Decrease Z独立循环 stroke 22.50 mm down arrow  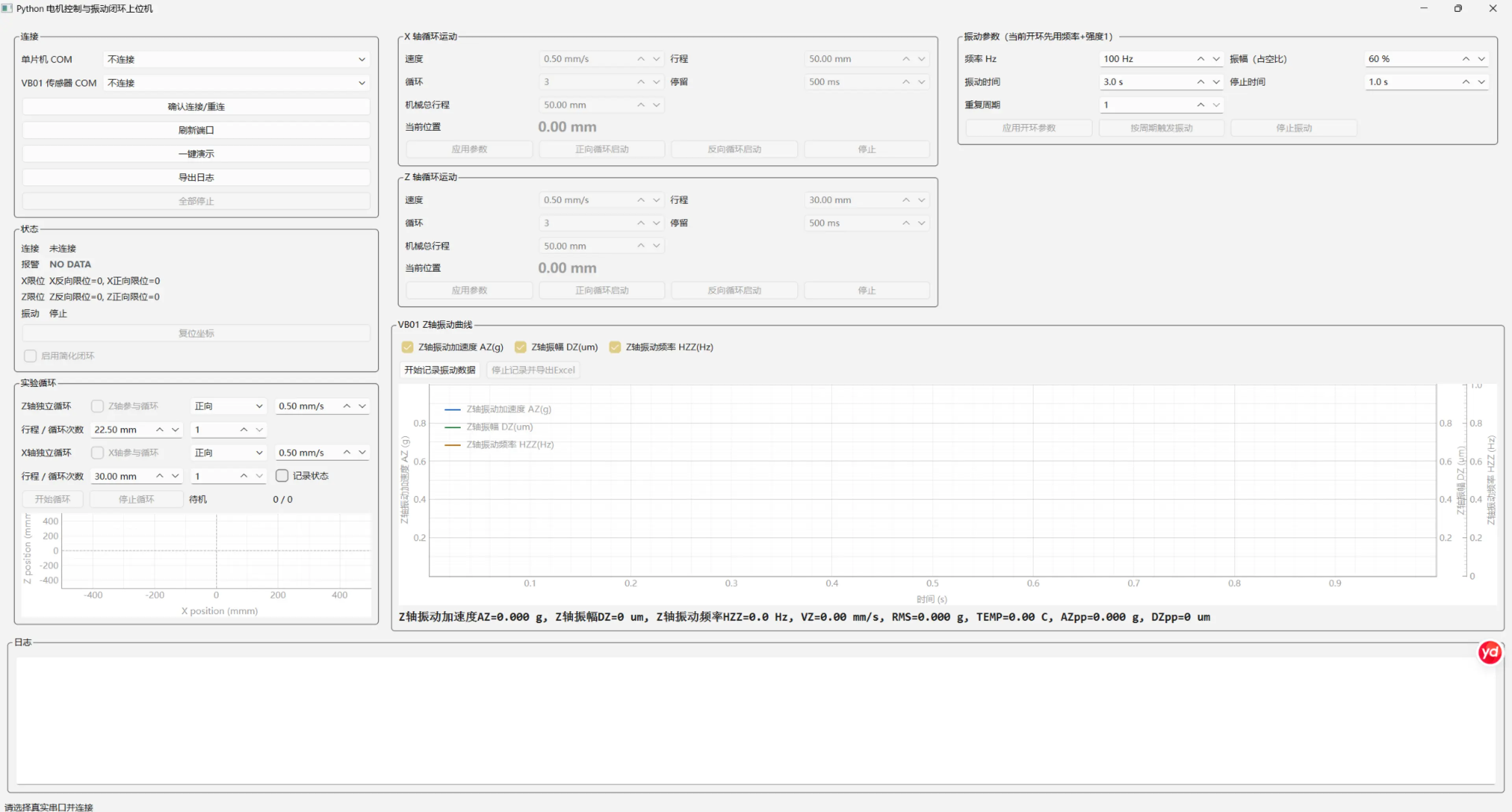(175, 429)
